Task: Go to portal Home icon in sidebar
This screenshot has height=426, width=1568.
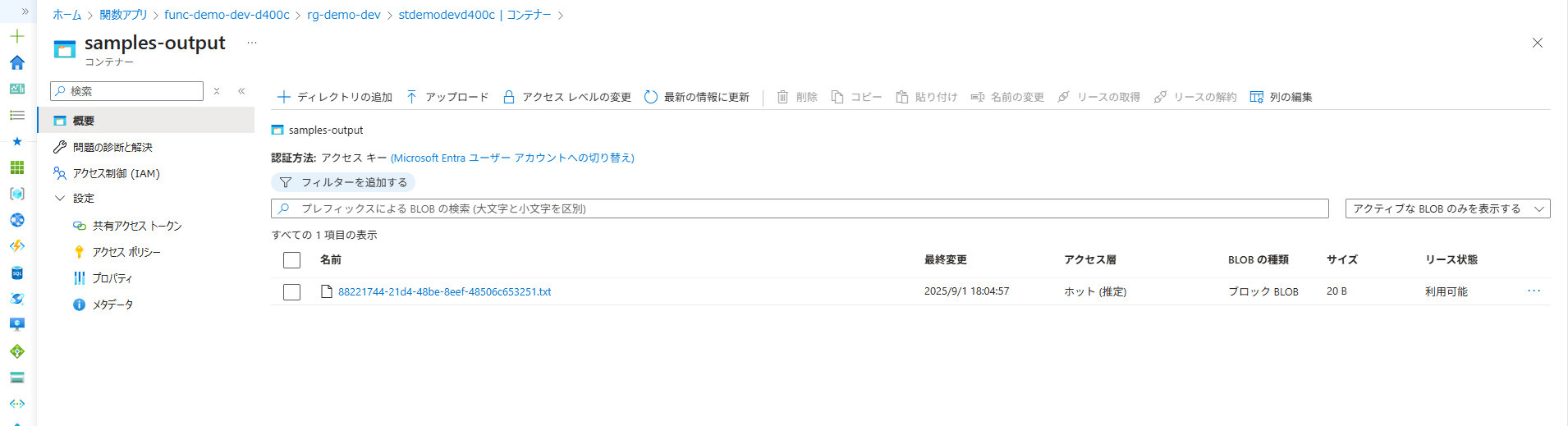Action: click(x=17, y=62)
